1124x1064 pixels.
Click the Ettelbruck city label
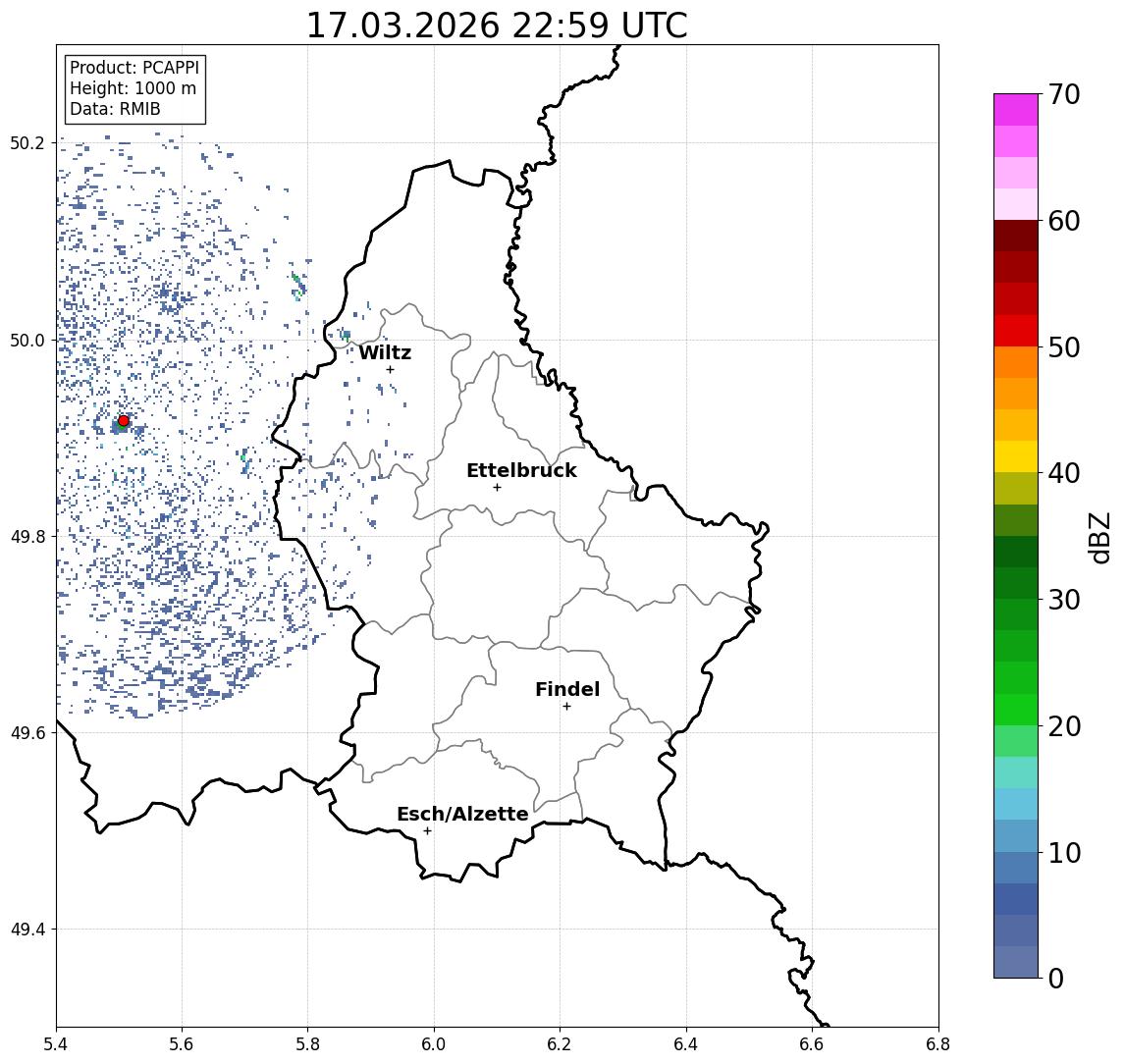(522, 470)
